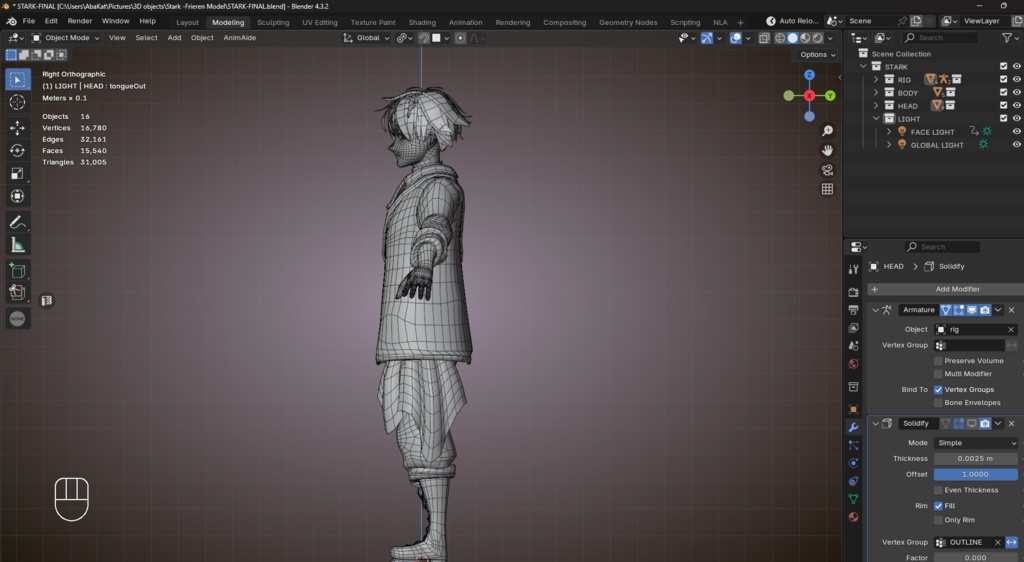This screenshot has height=562, width=1024.
Task: Switch orthographic/perspective grid gizmo
Action: pyautogui.click(x=827, y=189)
